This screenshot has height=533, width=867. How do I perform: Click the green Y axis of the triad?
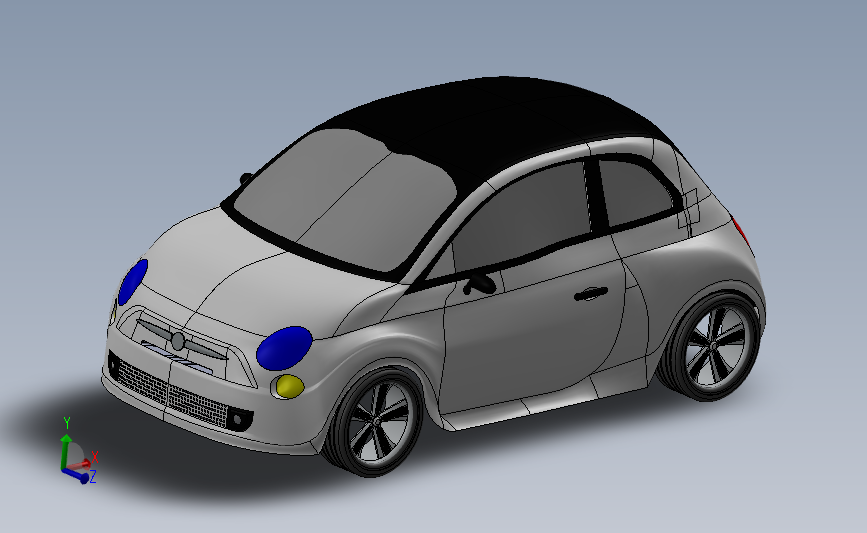[x=66, y=451]
